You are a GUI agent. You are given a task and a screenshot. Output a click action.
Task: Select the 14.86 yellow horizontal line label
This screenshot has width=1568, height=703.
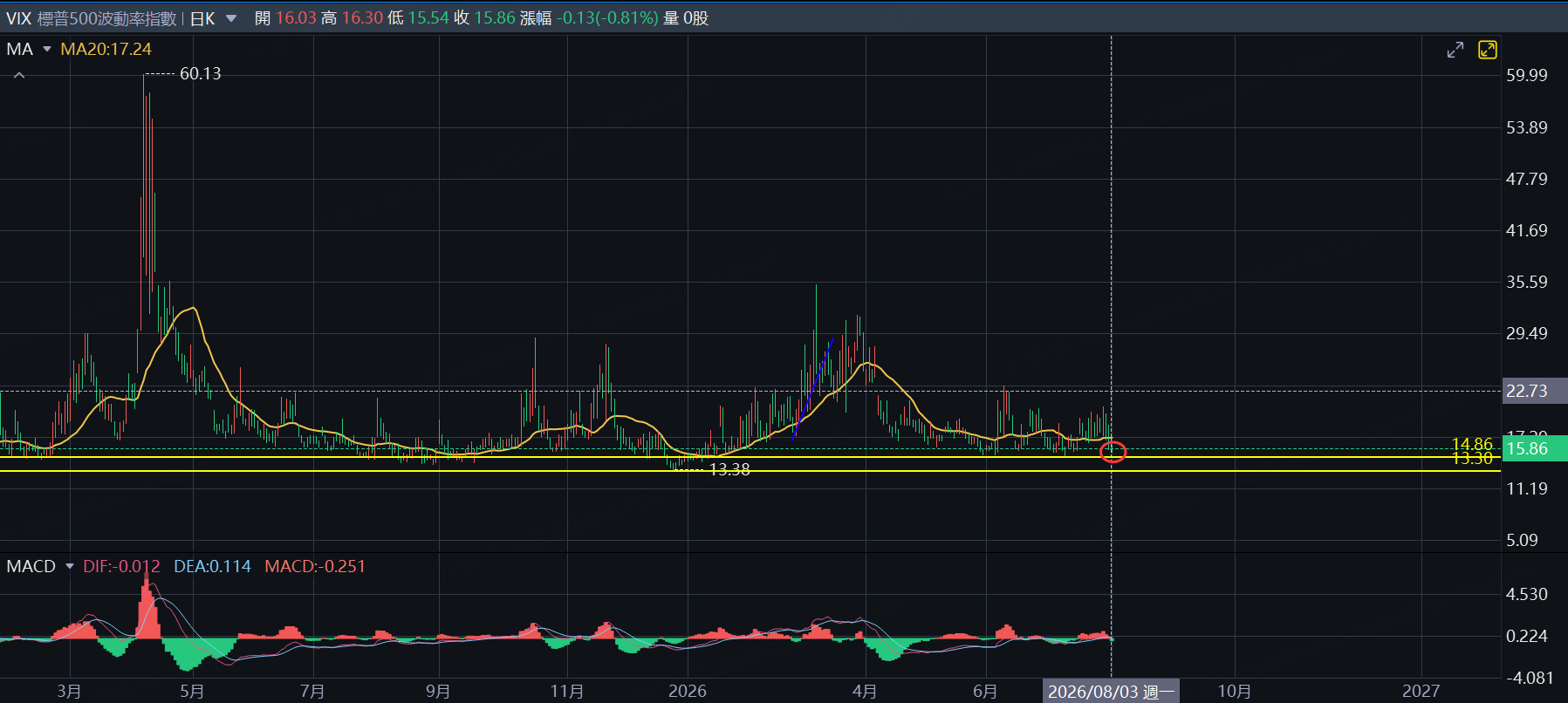pyautogui.click(x=1472, y=444)
